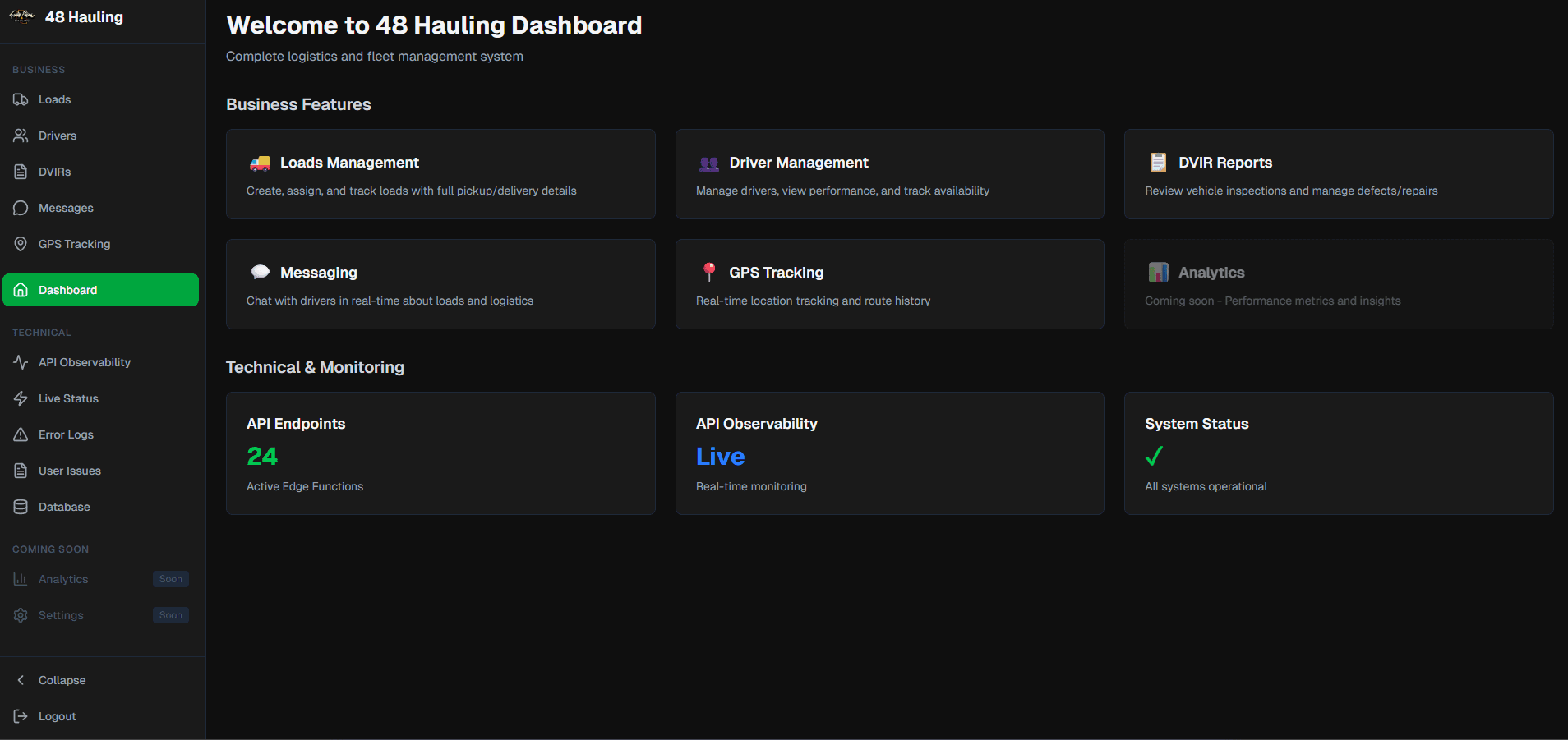
Task: Select the Error Logs warning triangle icon
Action: 21,434
